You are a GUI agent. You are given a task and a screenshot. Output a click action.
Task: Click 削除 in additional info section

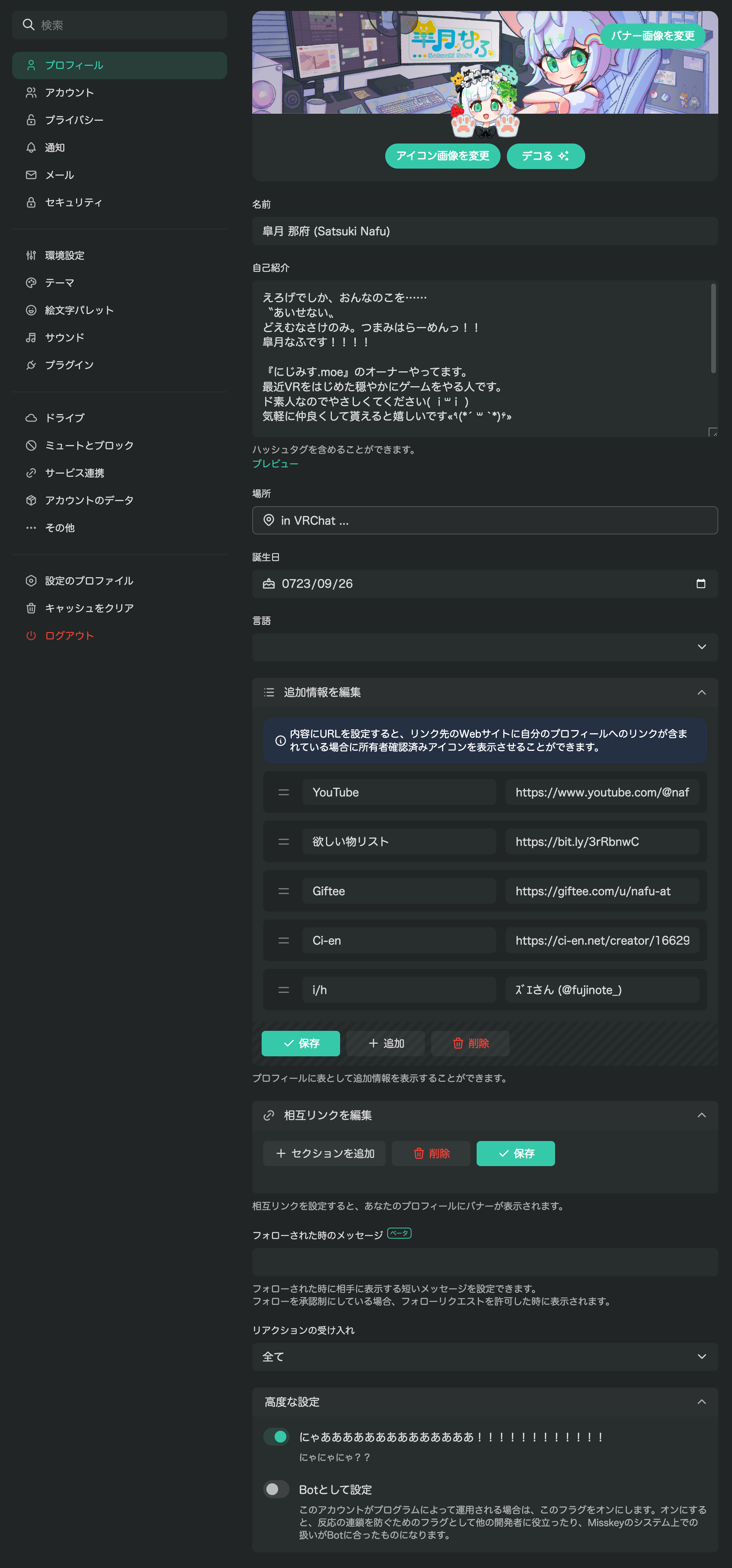click(x=470, y=1043)
